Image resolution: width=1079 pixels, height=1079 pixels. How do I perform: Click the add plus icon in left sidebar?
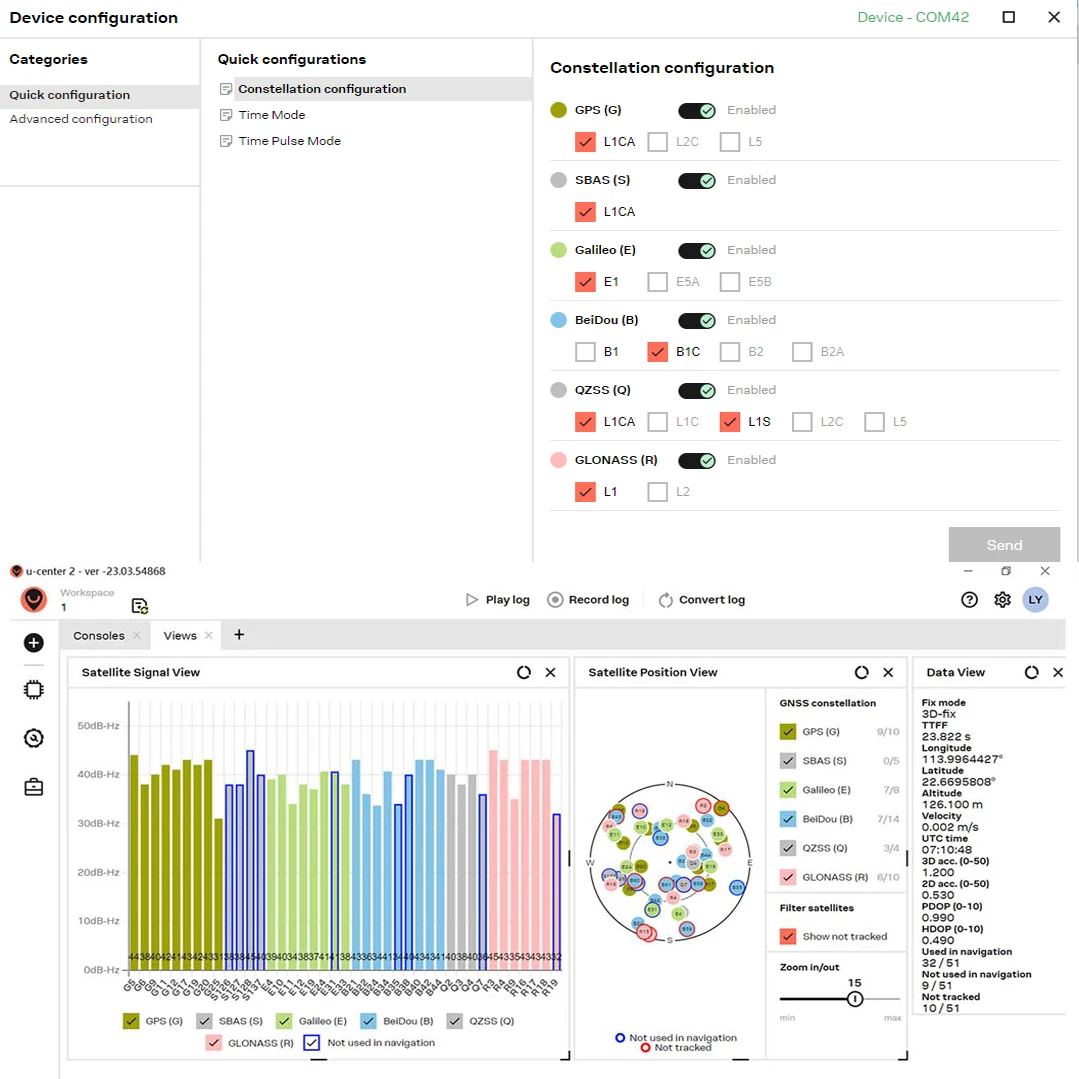(x=33, y=643)
